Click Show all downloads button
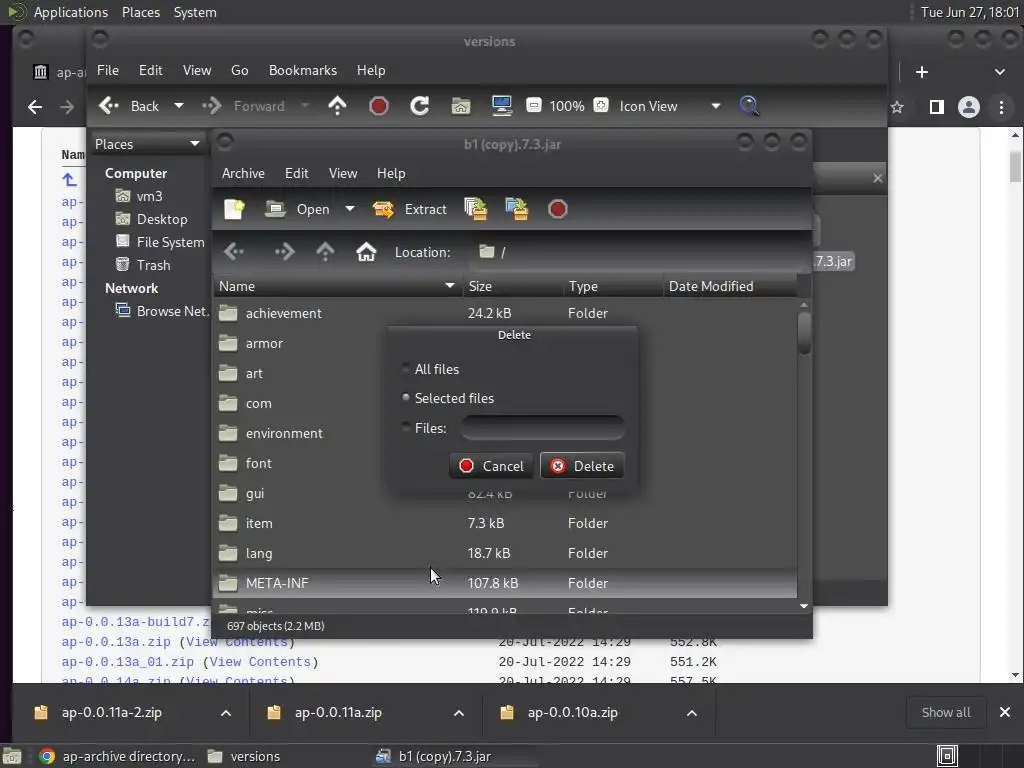 coord(946,712)
